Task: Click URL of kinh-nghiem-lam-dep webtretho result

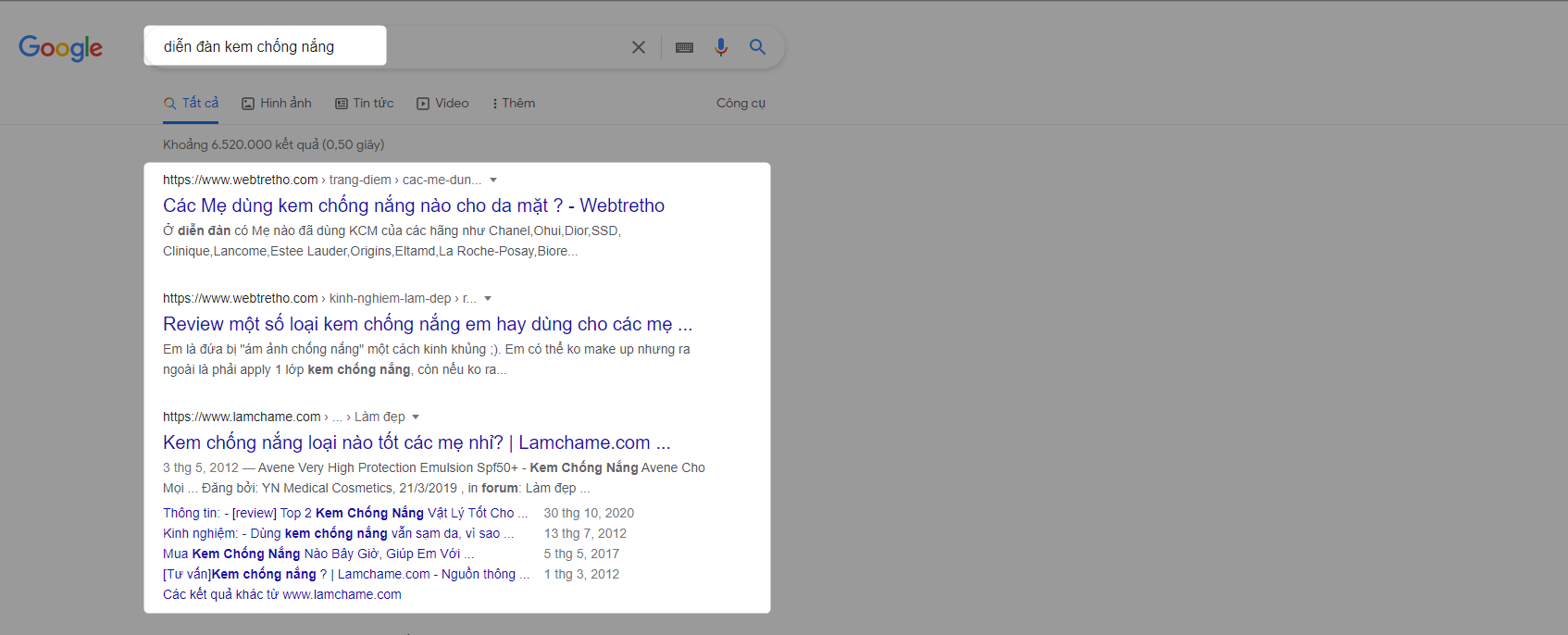Action: click(x=319, y=298)
